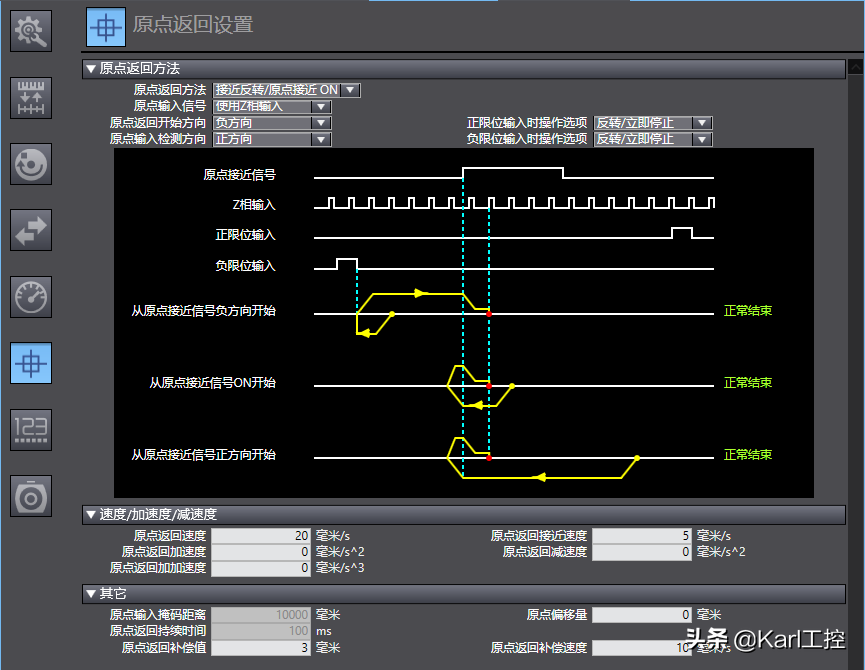The height and width of the screenshot is (670, 865).
Task: Collapse the 其它 section
Action: [x=91, y=594]
